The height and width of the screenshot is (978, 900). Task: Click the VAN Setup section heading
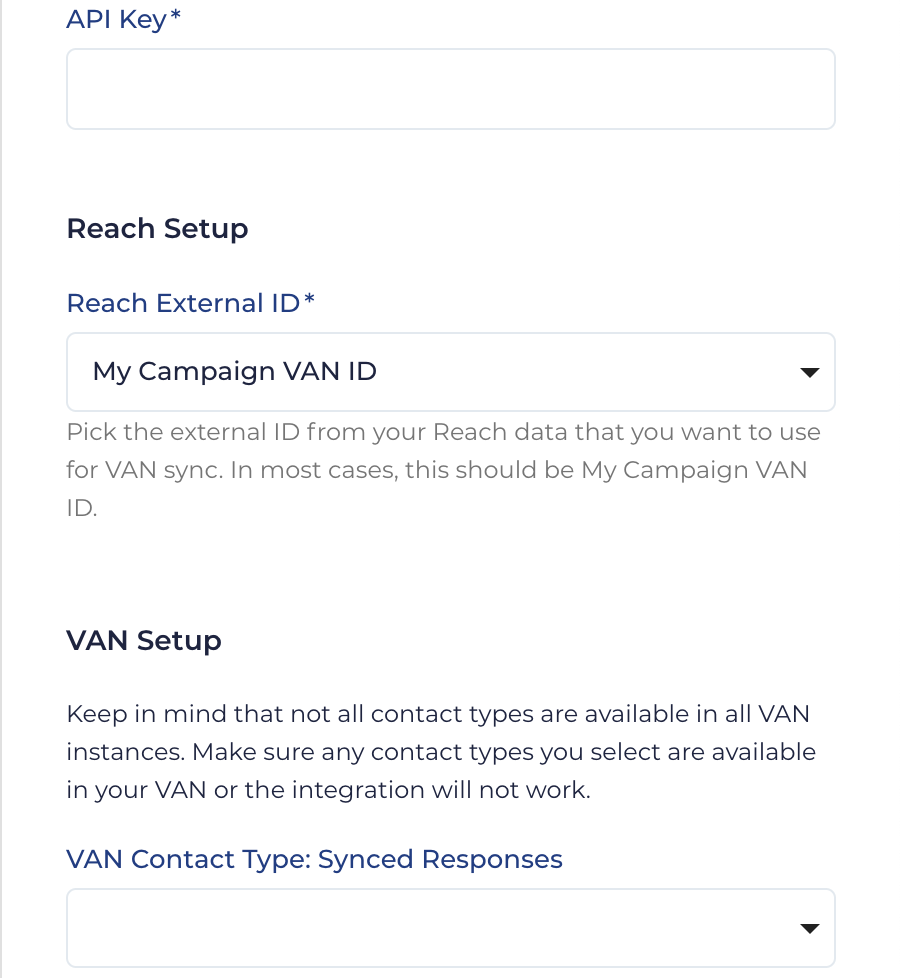click(x=144, y=640)
